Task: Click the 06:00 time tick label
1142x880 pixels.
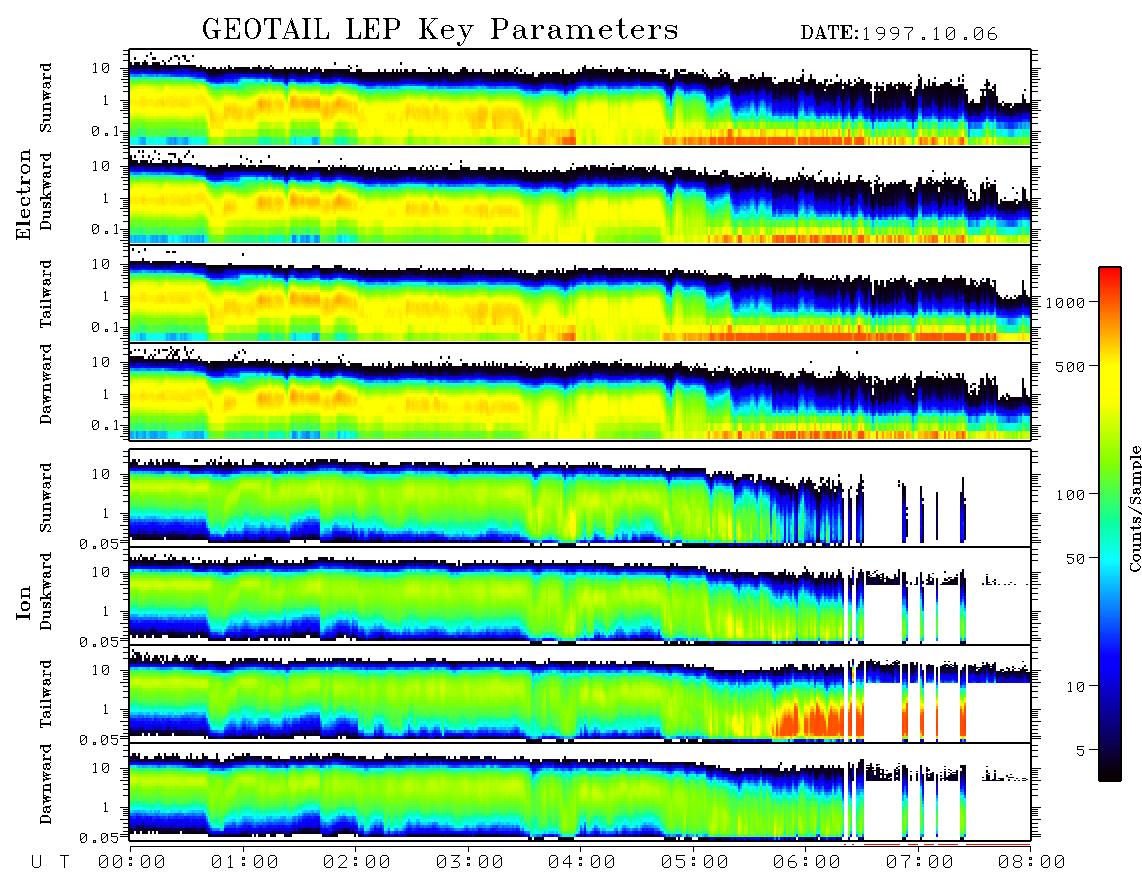Action: point(807,862)
